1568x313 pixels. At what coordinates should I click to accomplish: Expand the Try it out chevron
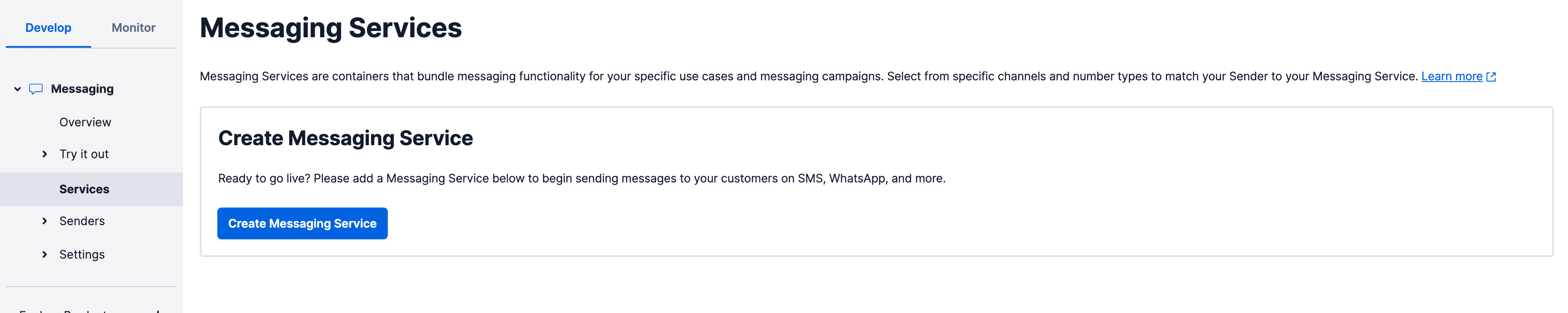[44, 154]
